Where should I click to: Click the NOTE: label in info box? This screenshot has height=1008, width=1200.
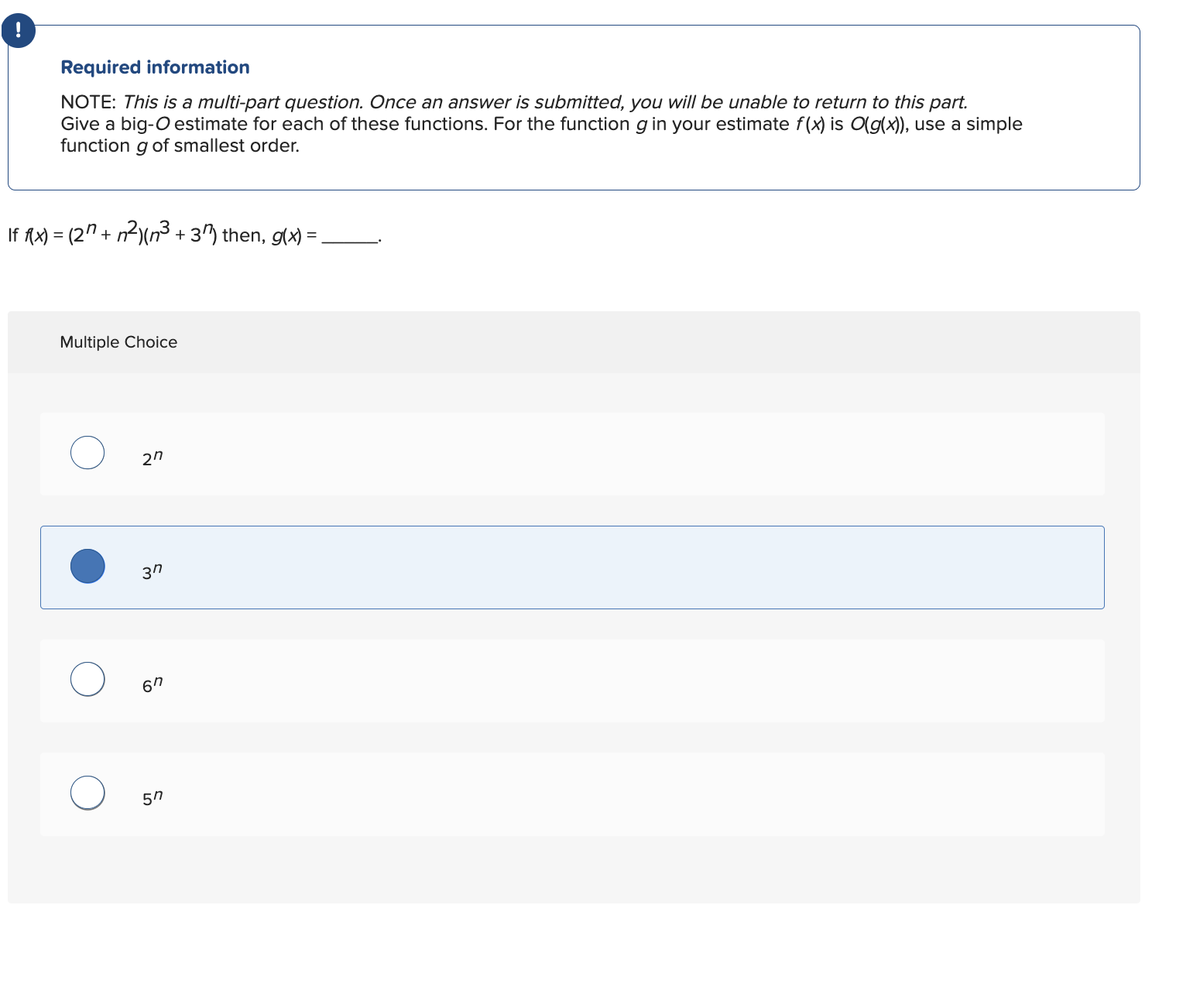tap(88, 102)
